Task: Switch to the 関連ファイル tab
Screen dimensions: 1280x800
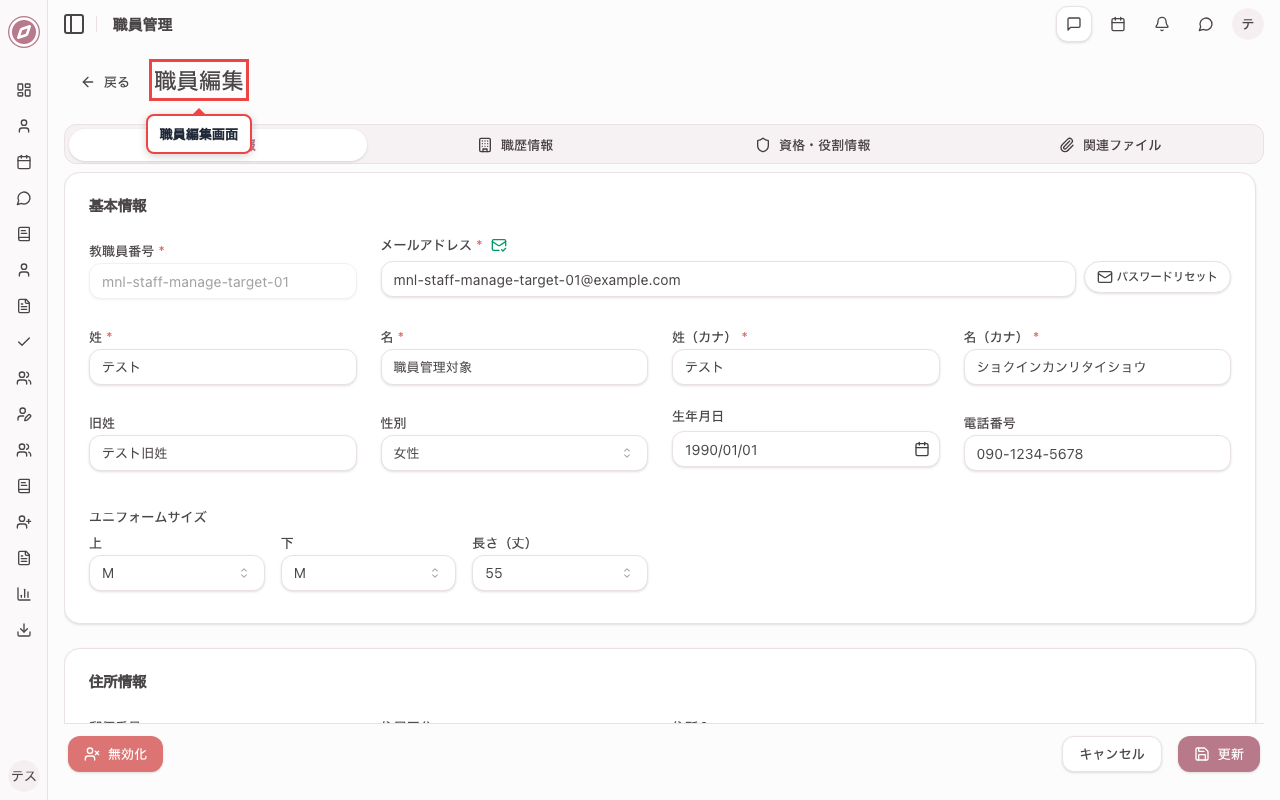Action: click(x=1111, y=145)
